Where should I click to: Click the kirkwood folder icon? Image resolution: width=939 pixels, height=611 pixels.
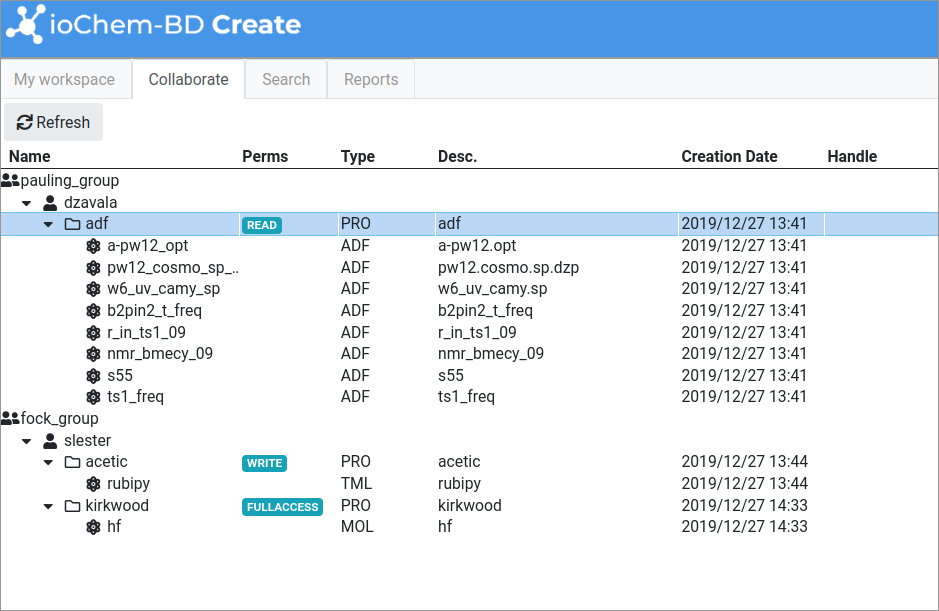tap(72, 506)
